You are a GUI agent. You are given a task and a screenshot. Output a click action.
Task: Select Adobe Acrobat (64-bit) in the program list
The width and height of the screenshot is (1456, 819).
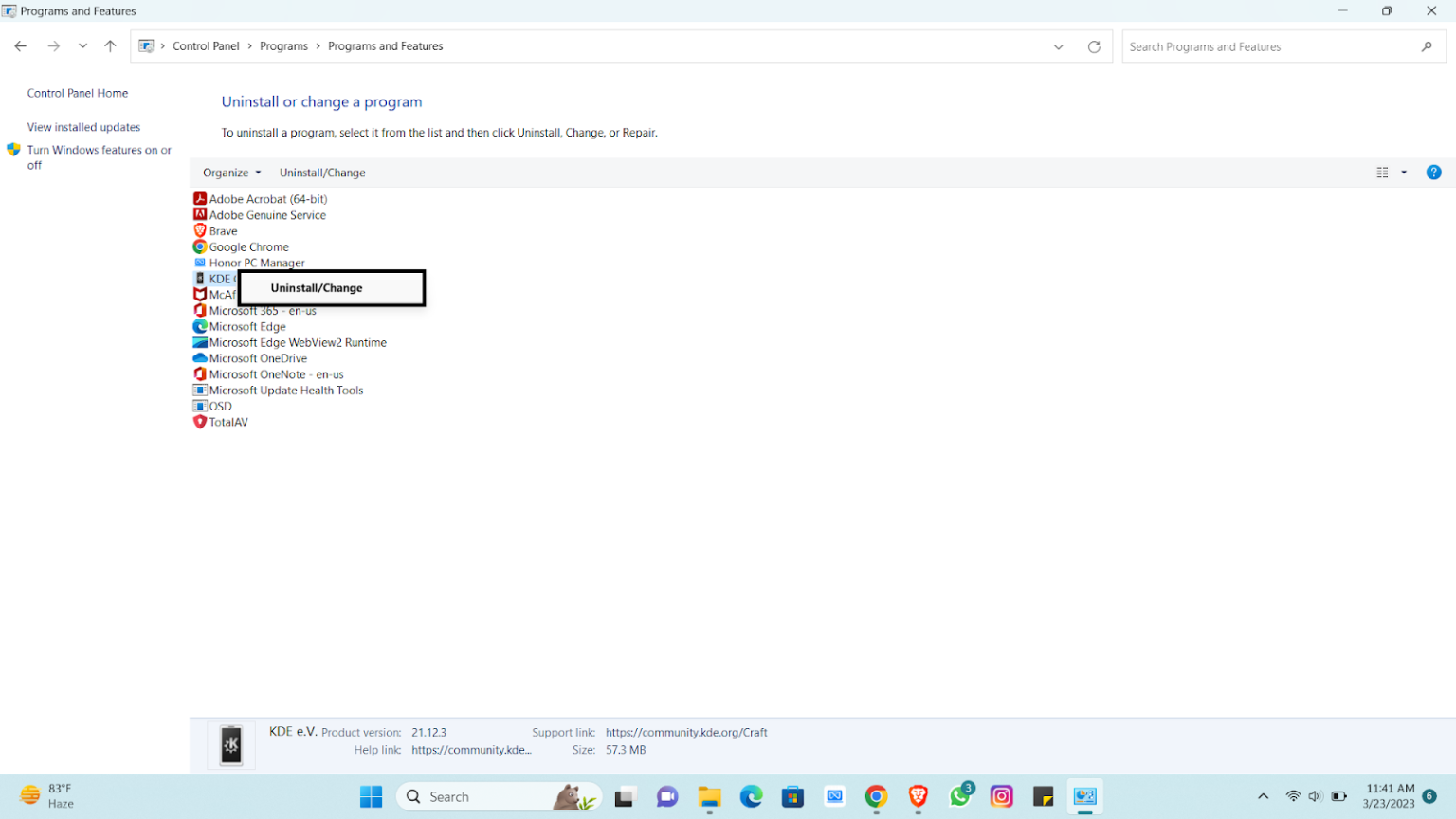coord(266,199)
